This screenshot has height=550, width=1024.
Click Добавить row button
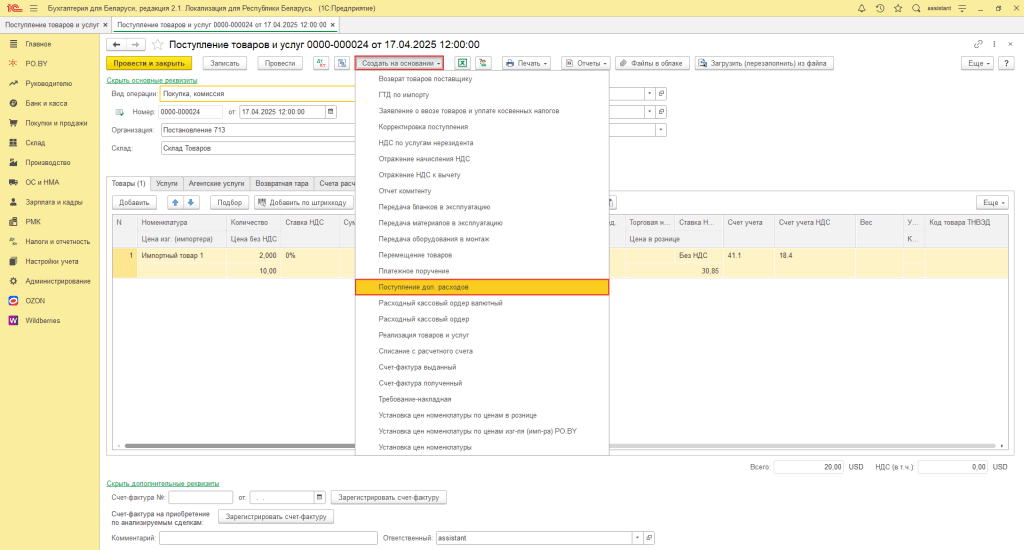[x=134, y=202]
